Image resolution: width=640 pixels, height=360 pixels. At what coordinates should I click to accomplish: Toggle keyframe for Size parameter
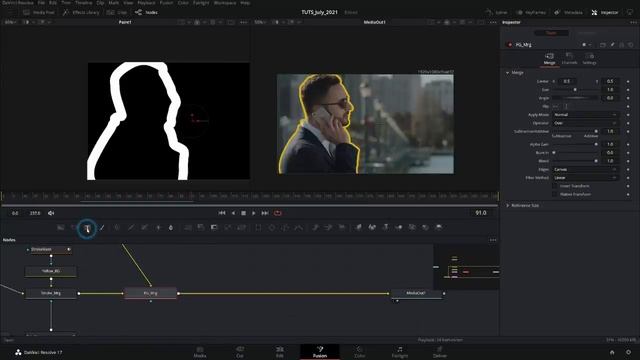point(628,90)
